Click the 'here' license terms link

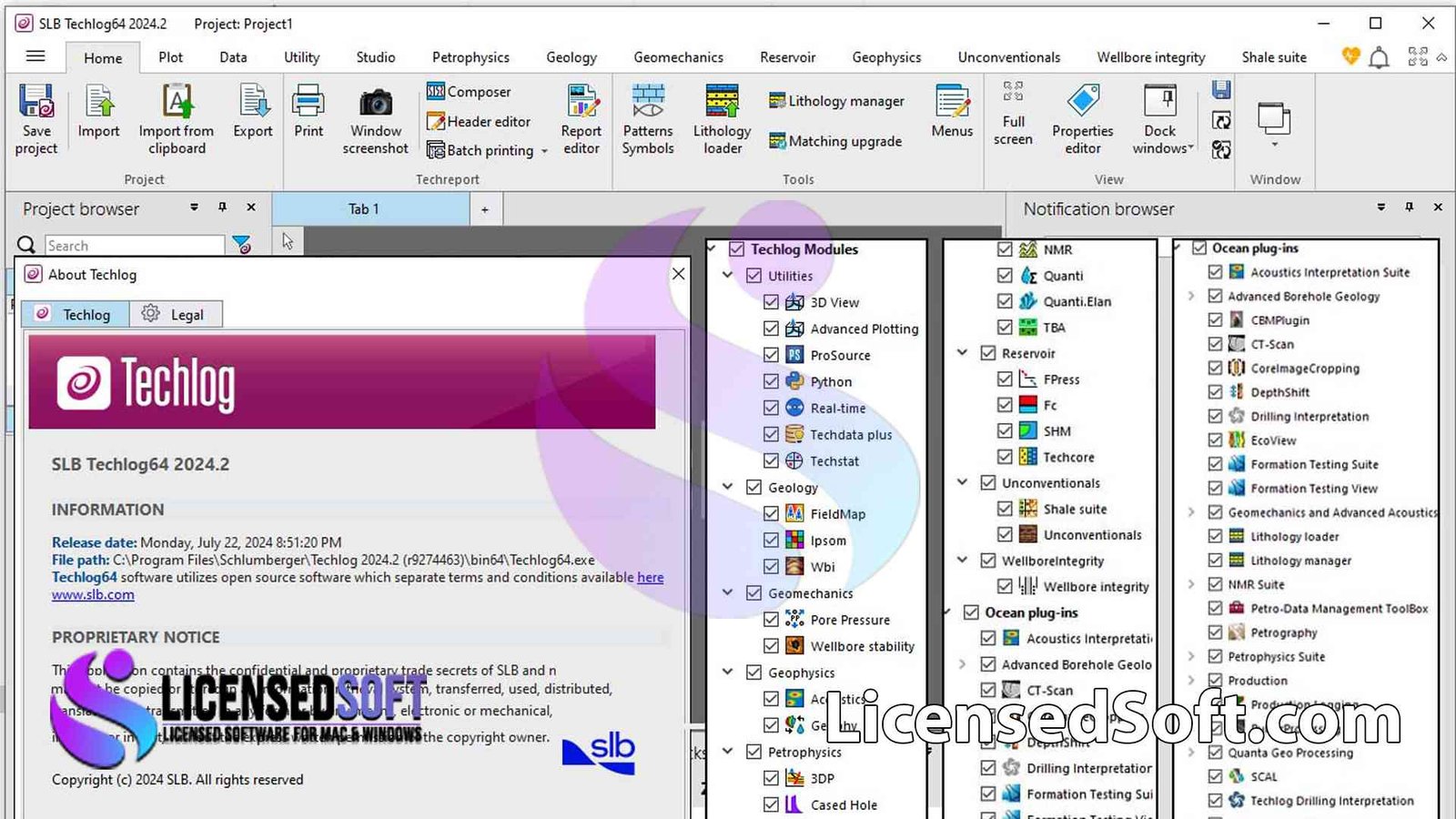(650, 577)
